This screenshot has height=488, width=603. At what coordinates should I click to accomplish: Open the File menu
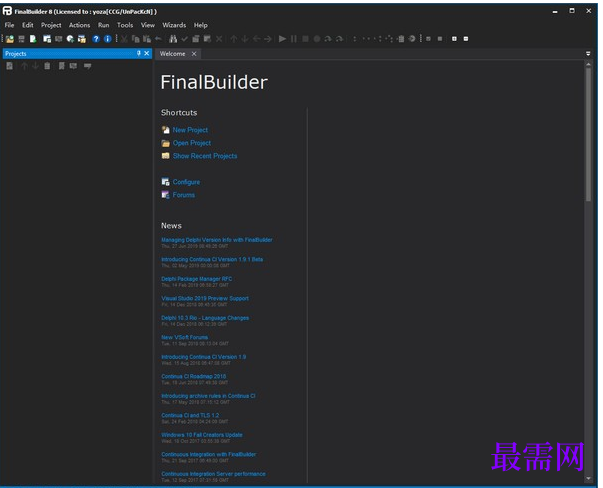pyautogui.click(x=9, y=25)
